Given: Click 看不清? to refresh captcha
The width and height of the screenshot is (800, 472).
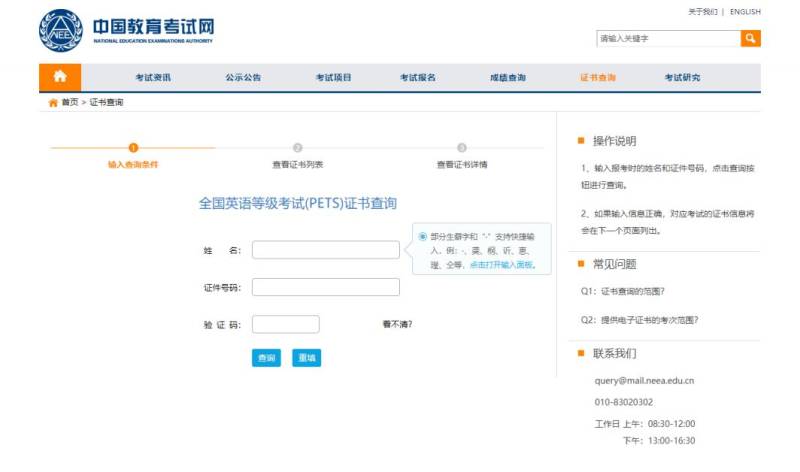Looking at the screenshot, I should 397,324.
